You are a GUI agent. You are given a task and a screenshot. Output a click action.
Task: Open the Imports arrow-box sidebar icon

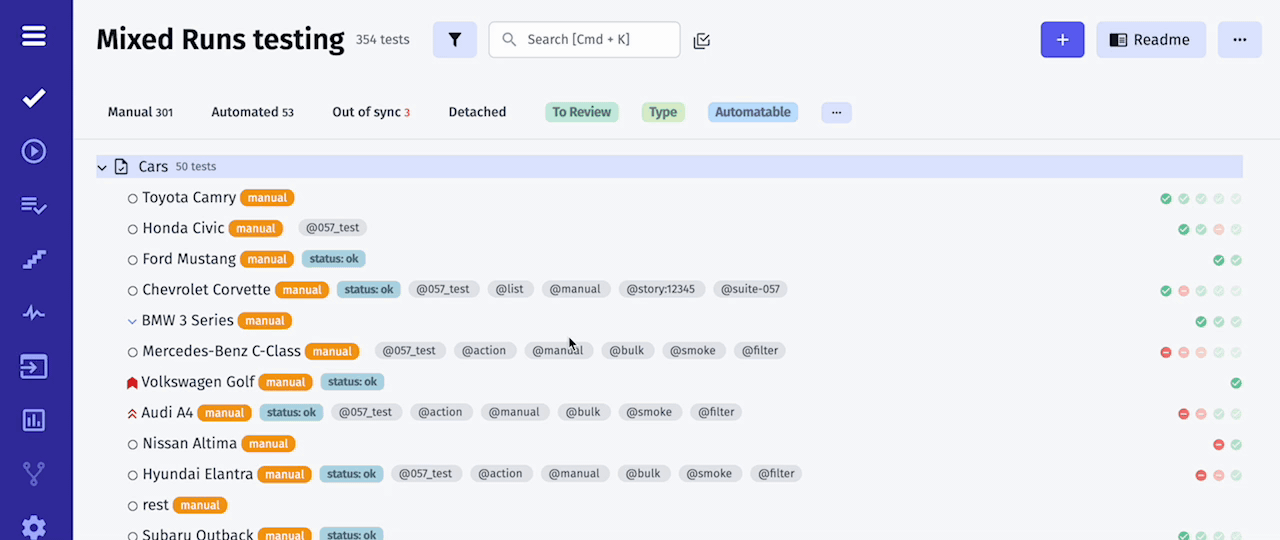pyautogui.click(x=34, y=367)
